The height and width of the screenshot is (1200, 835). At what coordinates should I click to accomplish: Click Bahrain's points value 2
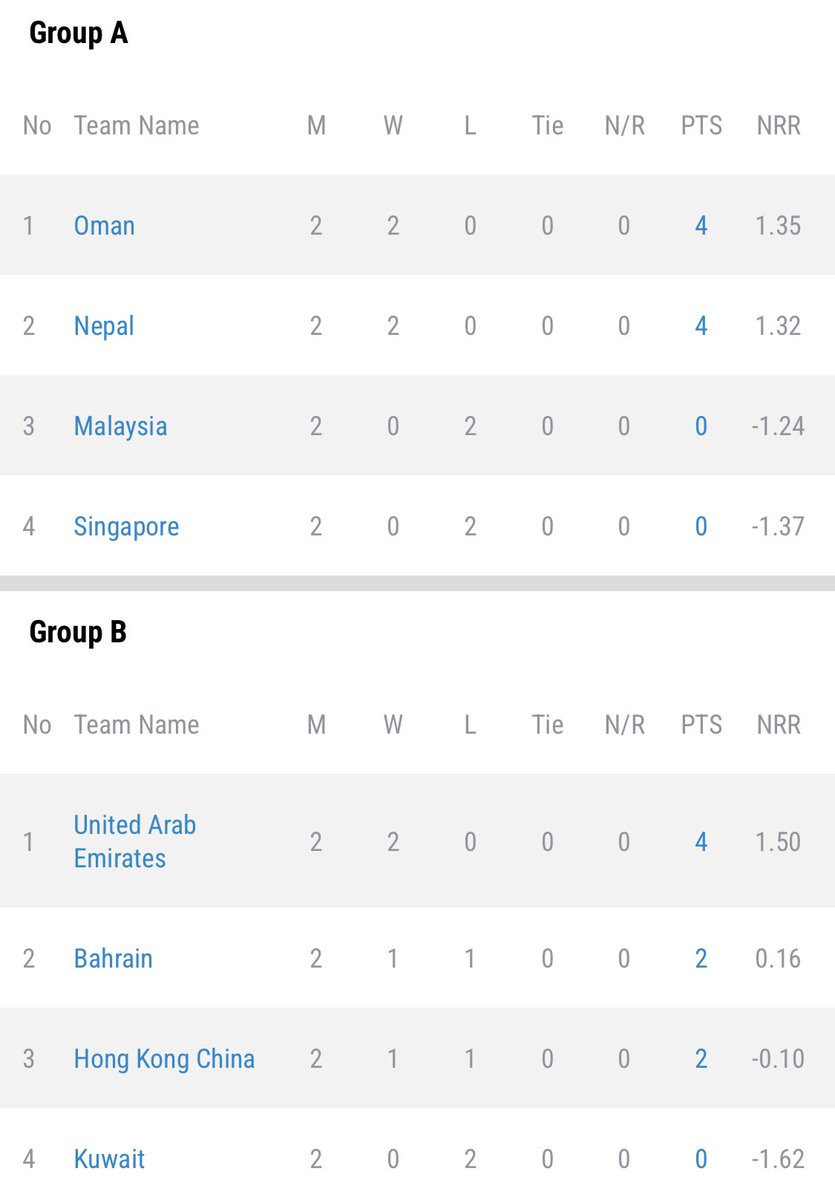[701, 958]
